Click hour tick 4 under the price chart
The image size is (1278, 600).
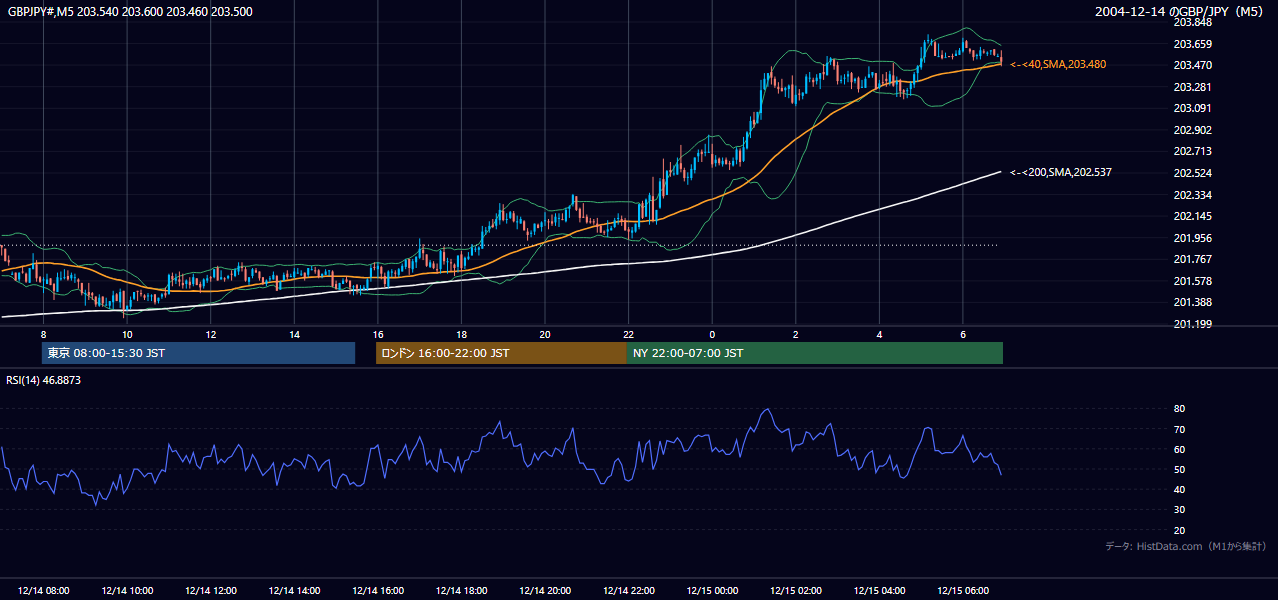(x=879, y=334)
